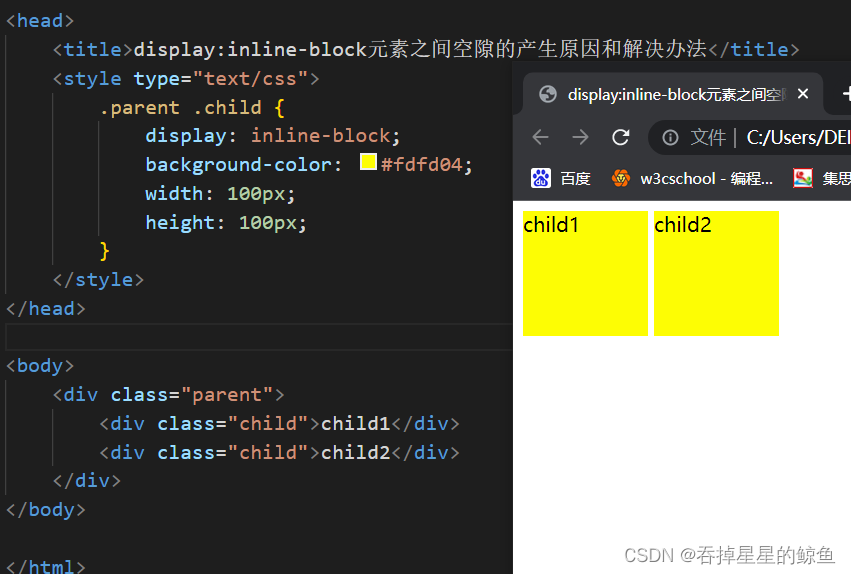
Task: Click the '.parent .child {' selector line
Action: [x=192, y=107]
